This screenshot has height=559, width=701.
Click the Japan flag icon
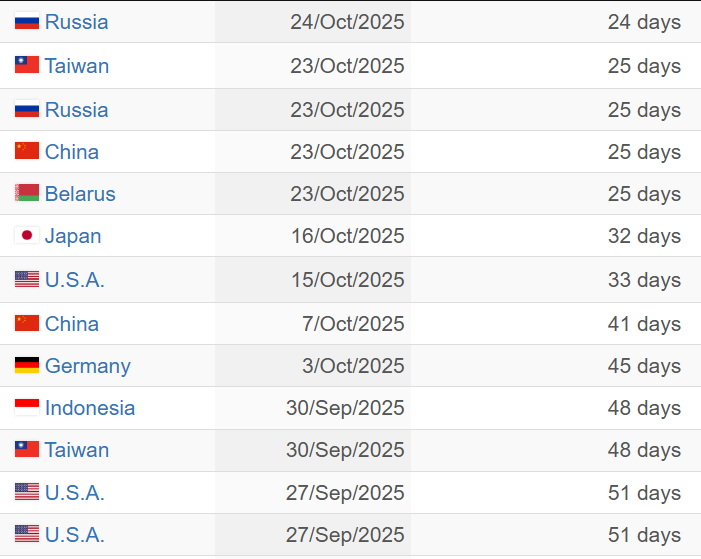point(27,237)
